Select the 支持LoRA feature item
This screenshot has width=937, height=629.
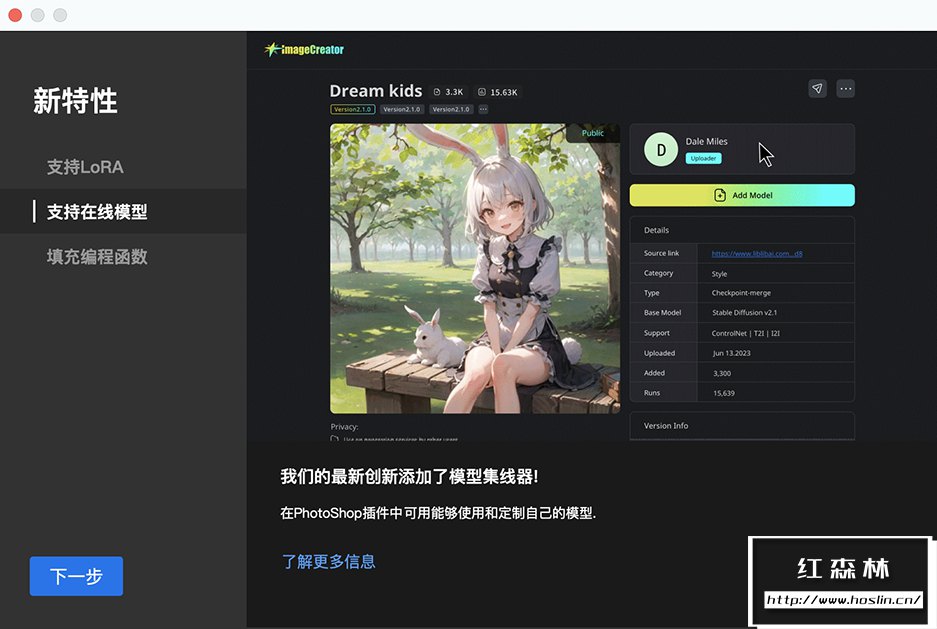(x=85, y=167)
